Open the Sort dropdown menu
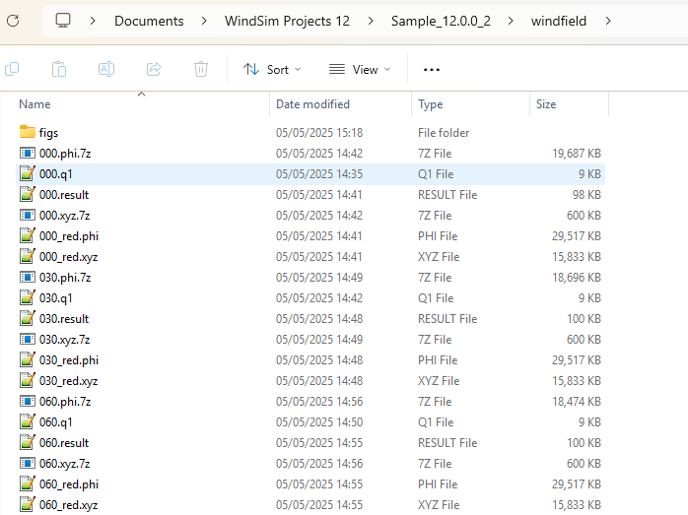The height and width of the screenshot is (515, 688). pyautogui.click(x=272, y=69)
